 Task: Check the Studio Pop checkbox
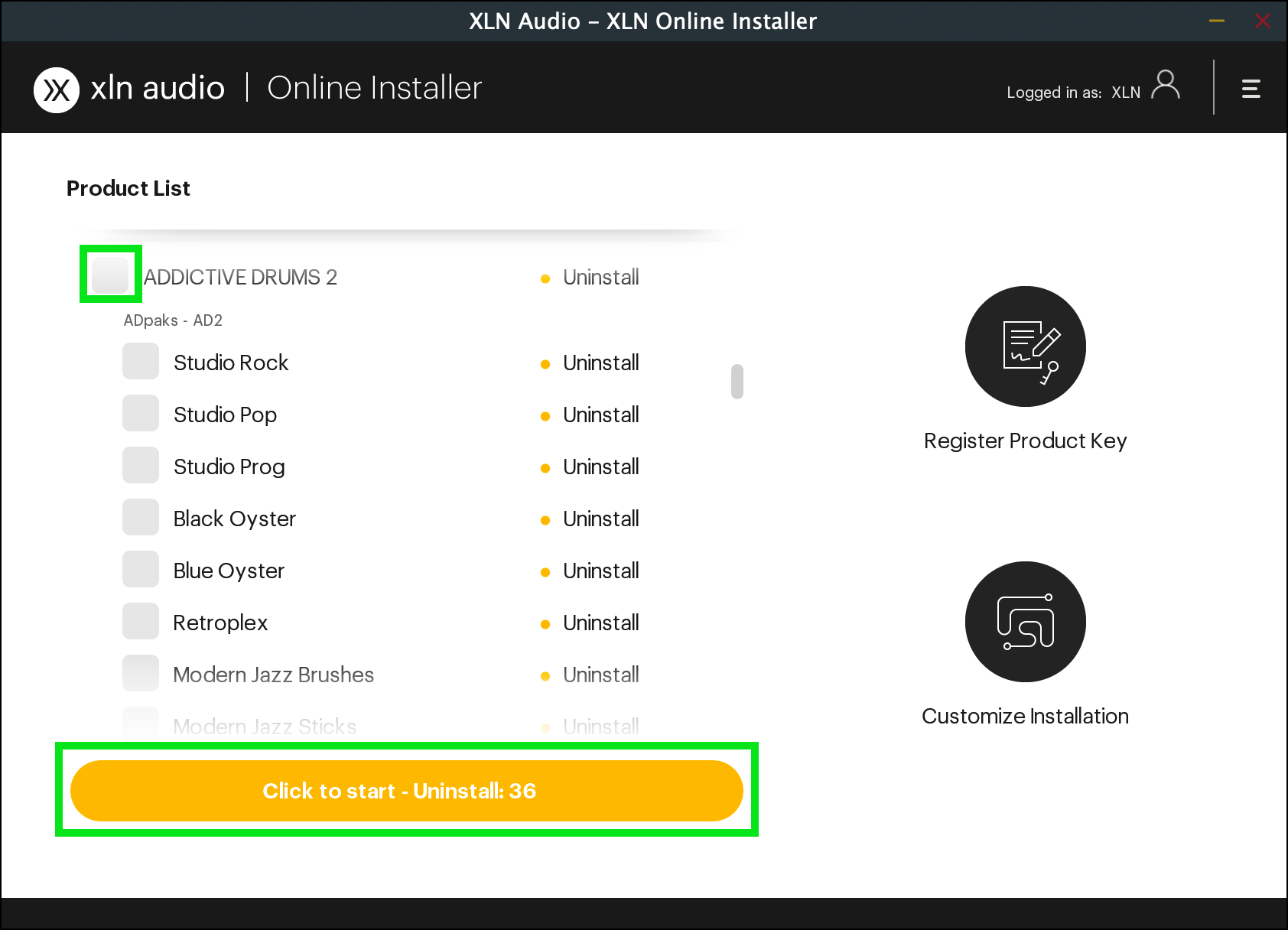click(141, 413)
